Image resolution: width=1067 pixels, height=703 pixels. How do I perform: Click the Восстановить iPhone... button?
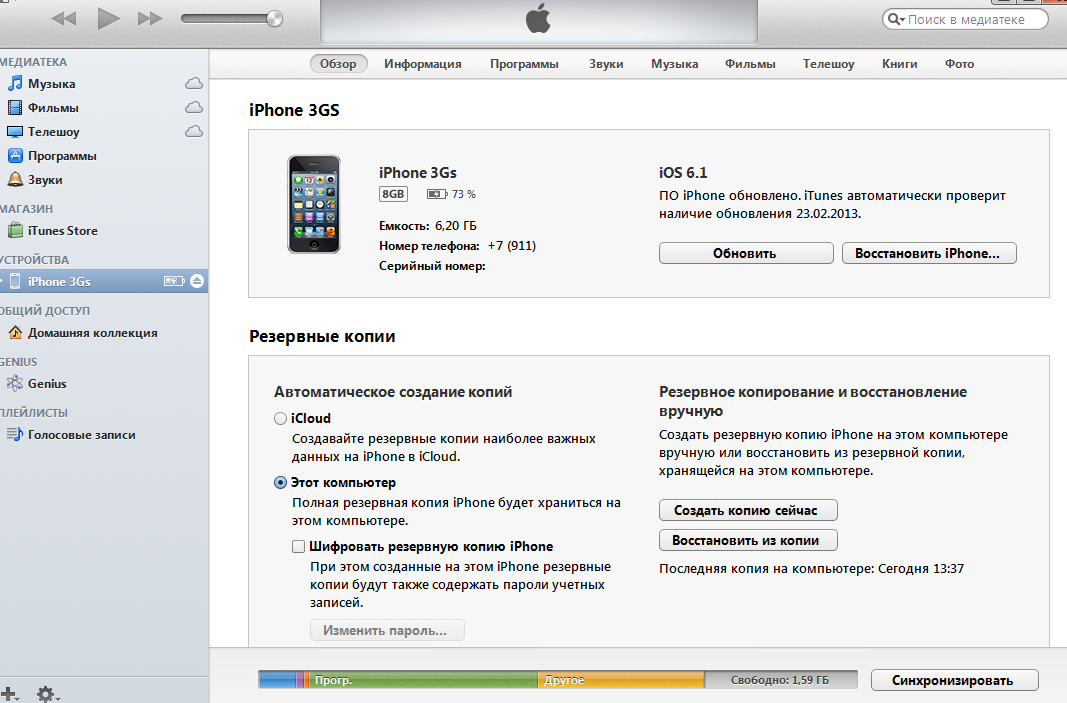929,253
